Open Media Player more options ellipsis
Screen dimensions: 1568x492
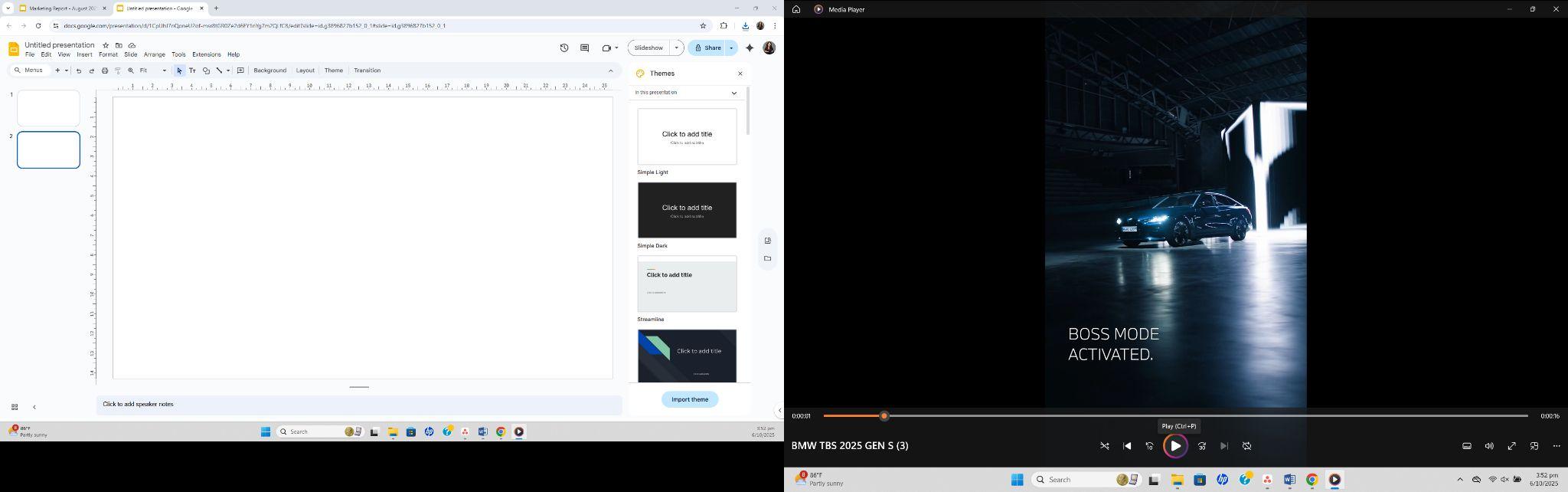[x=1557, y=446]
